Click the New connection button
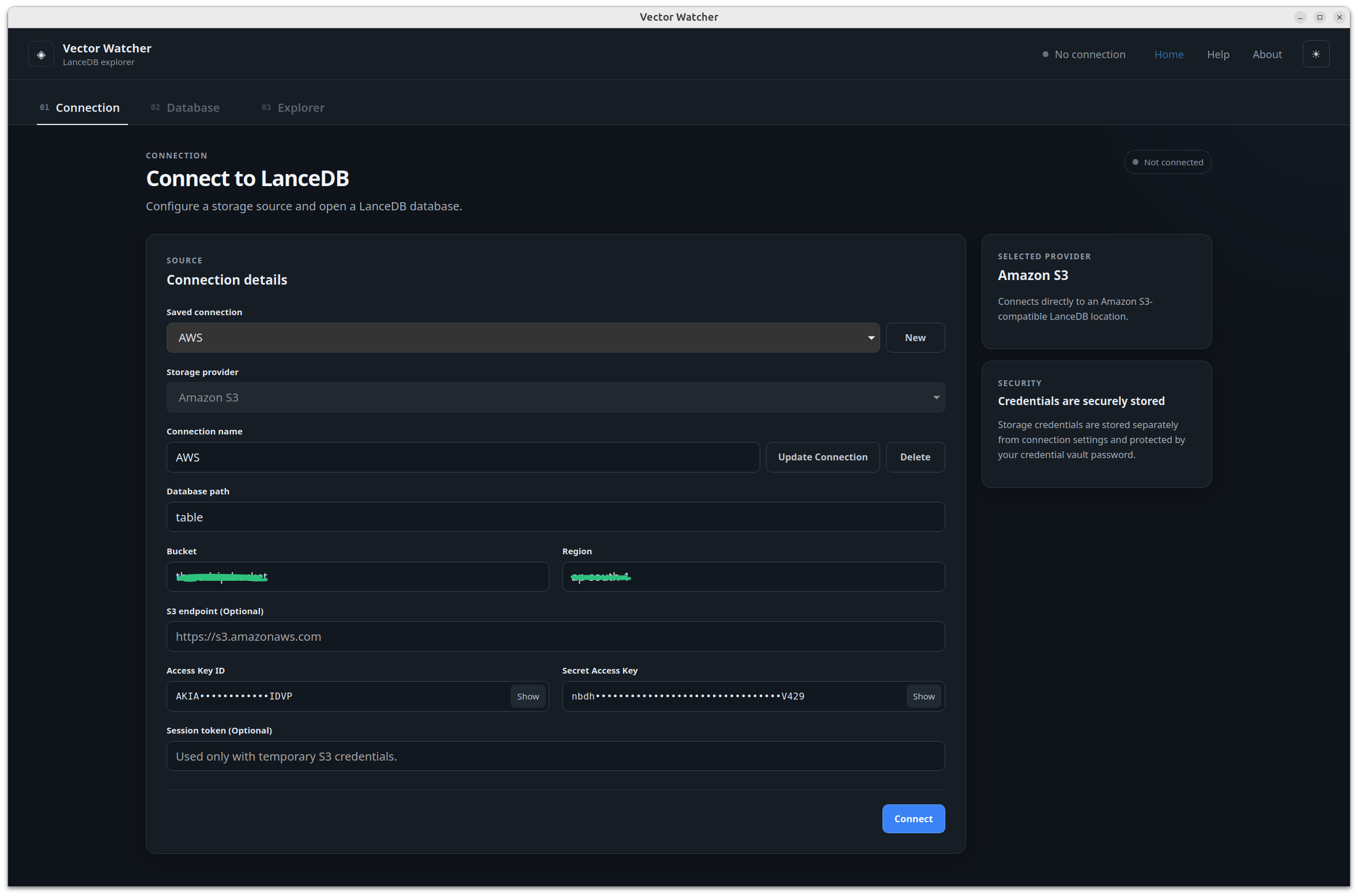Image resolution: width=1358 pixels, height=896 pixels. click(915, 338)
